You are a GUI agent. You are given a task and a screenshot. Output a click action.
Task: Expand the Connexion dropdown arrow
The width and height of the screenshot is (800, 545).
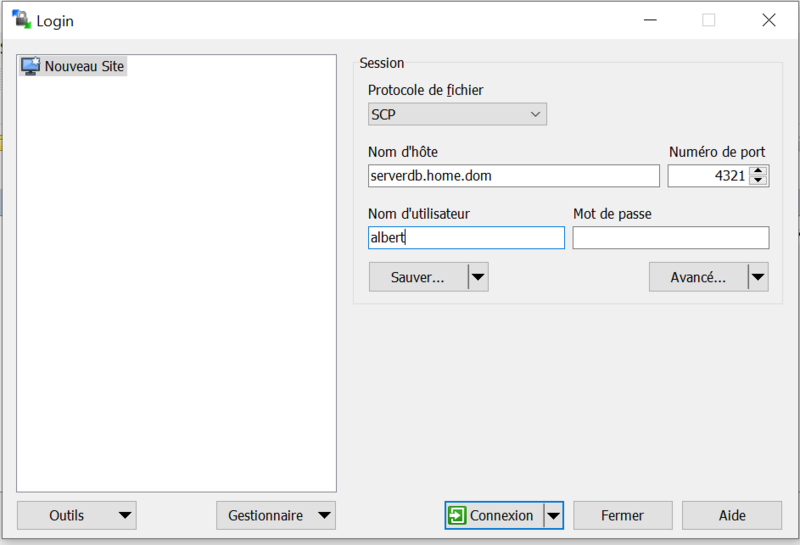[x=554, y=515]
